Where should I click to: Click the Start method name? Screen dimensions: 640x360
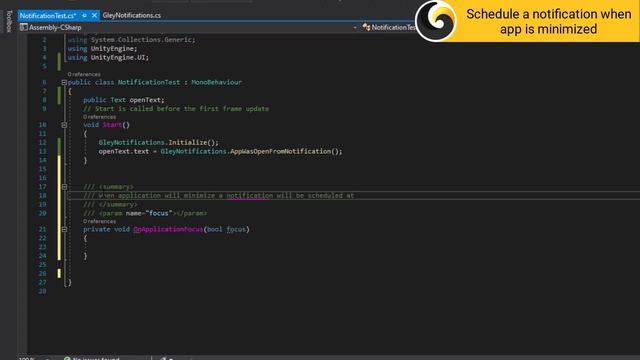(x=112, y=125)
